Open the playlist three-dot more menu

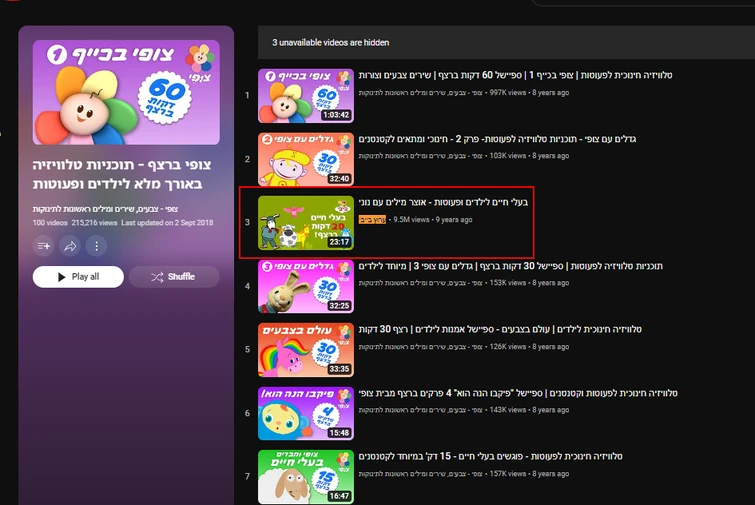[96, 246]
